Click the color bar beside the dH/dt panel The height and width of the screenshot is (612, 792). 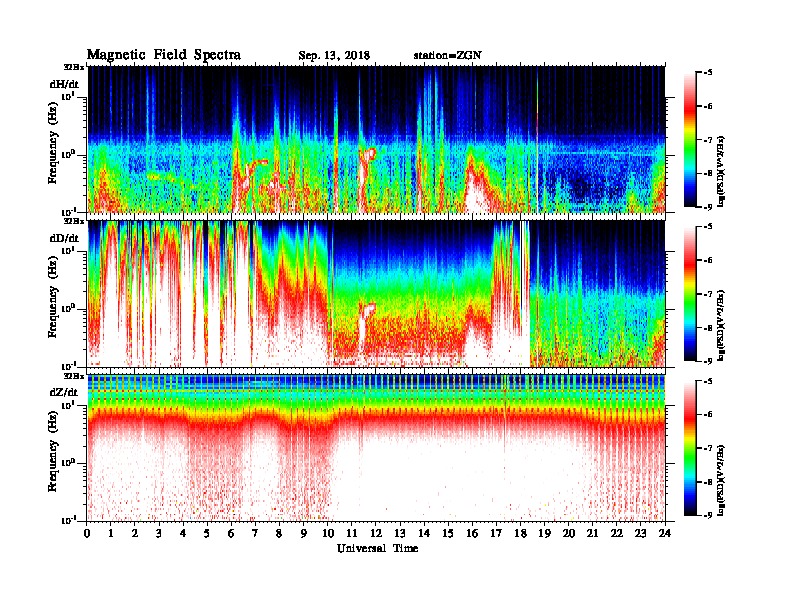690,139
